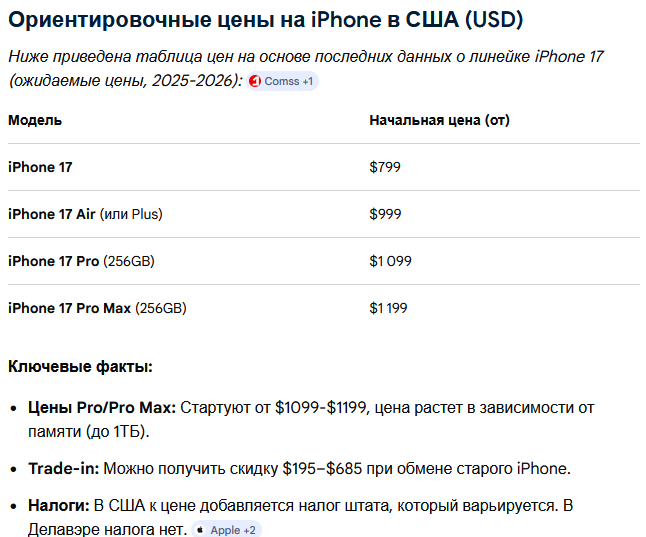Open the "Comss +1" sources chip label

[x=288, y=81]
